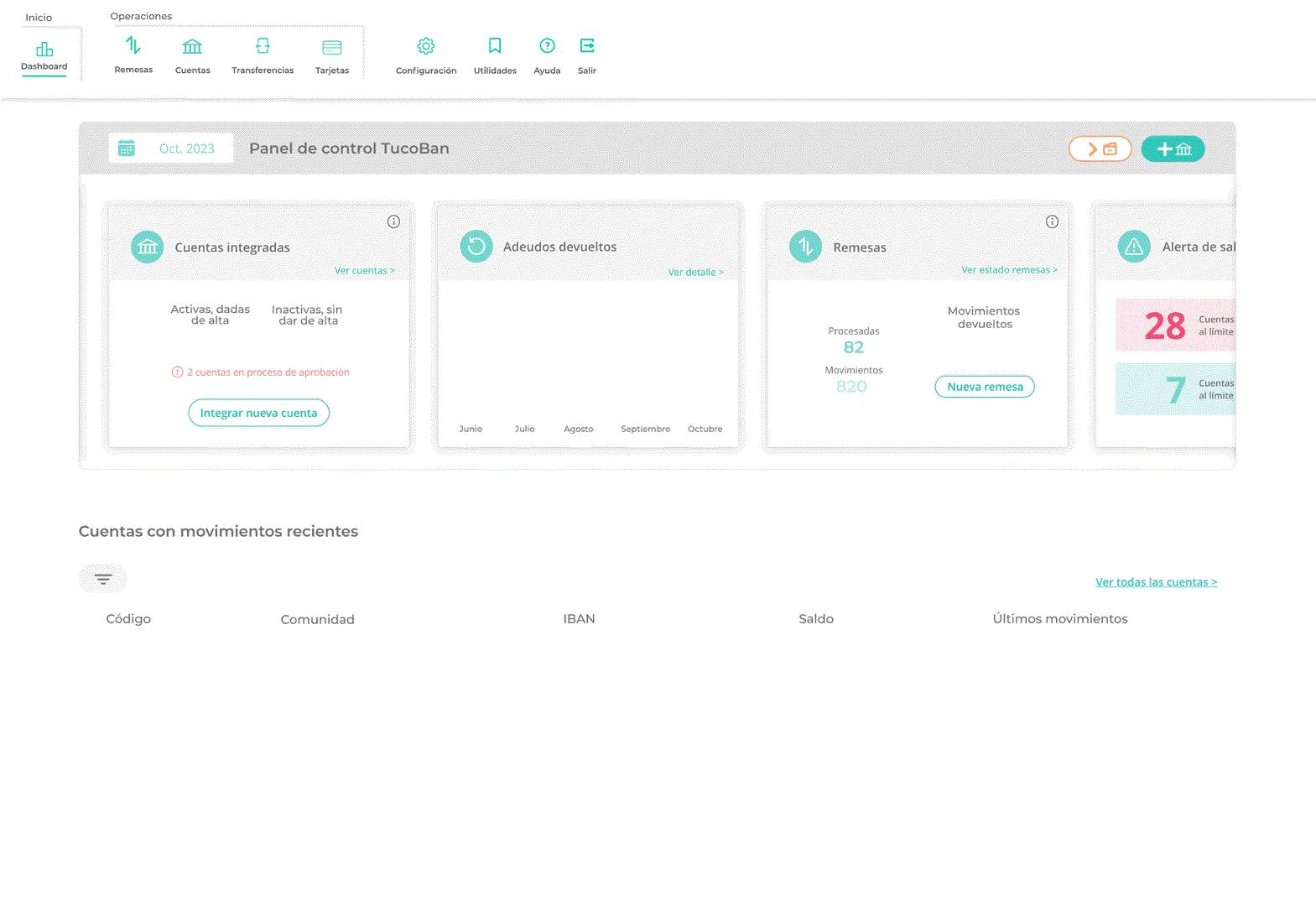Image resolution: width=1316 pixels, height=906 pixels.
Task: Click Activas, dadas de alta label
Action: 210,315
